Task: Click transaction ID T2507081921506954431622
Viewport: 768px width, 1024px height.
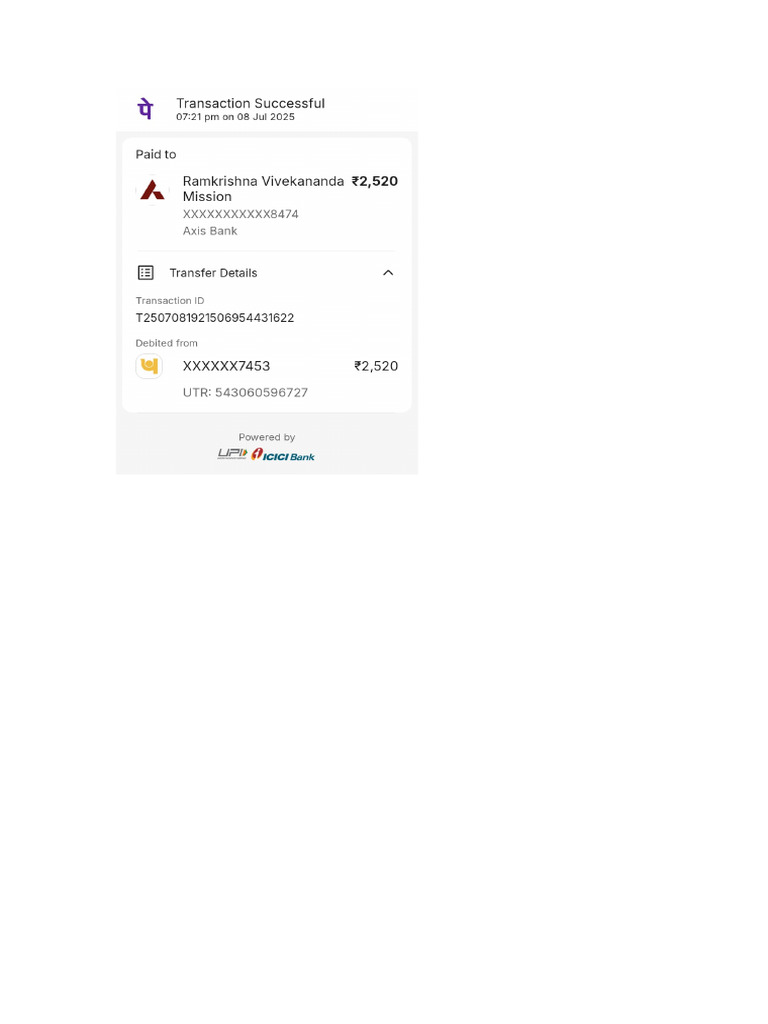Action: [x=215, y=318]
